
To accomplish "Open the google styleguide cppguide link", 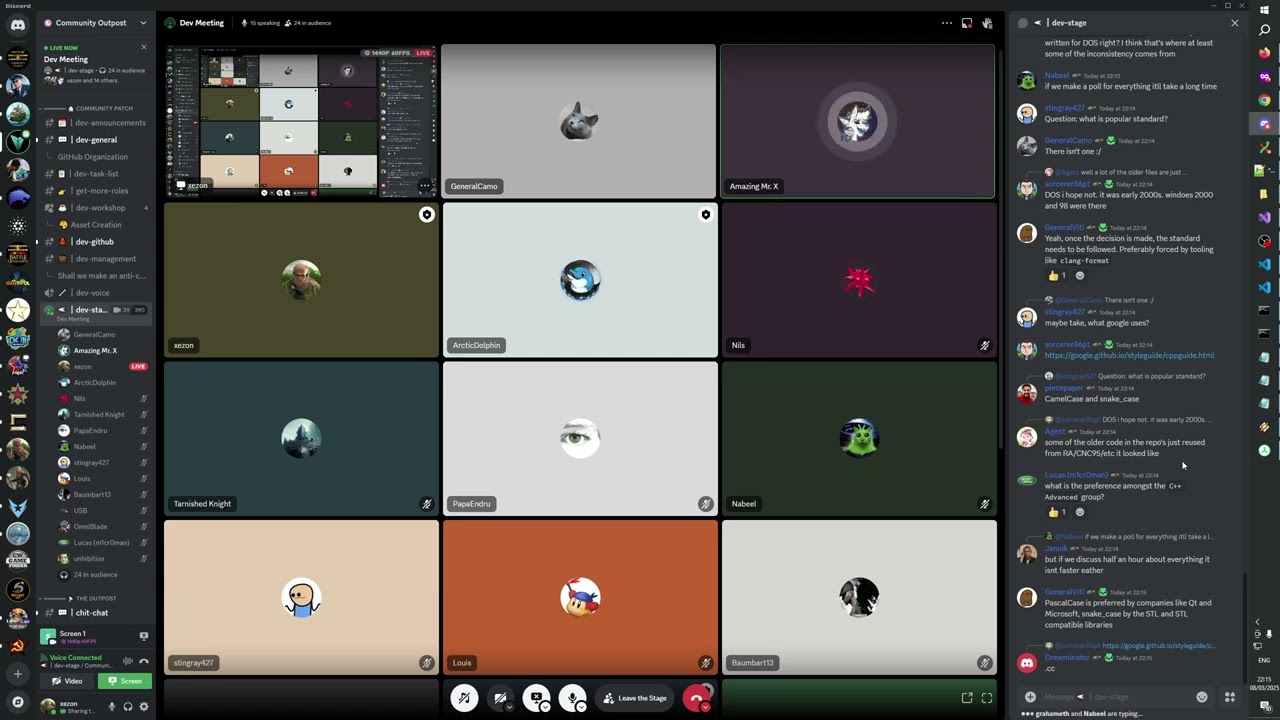I will (x=1129, y=355).
